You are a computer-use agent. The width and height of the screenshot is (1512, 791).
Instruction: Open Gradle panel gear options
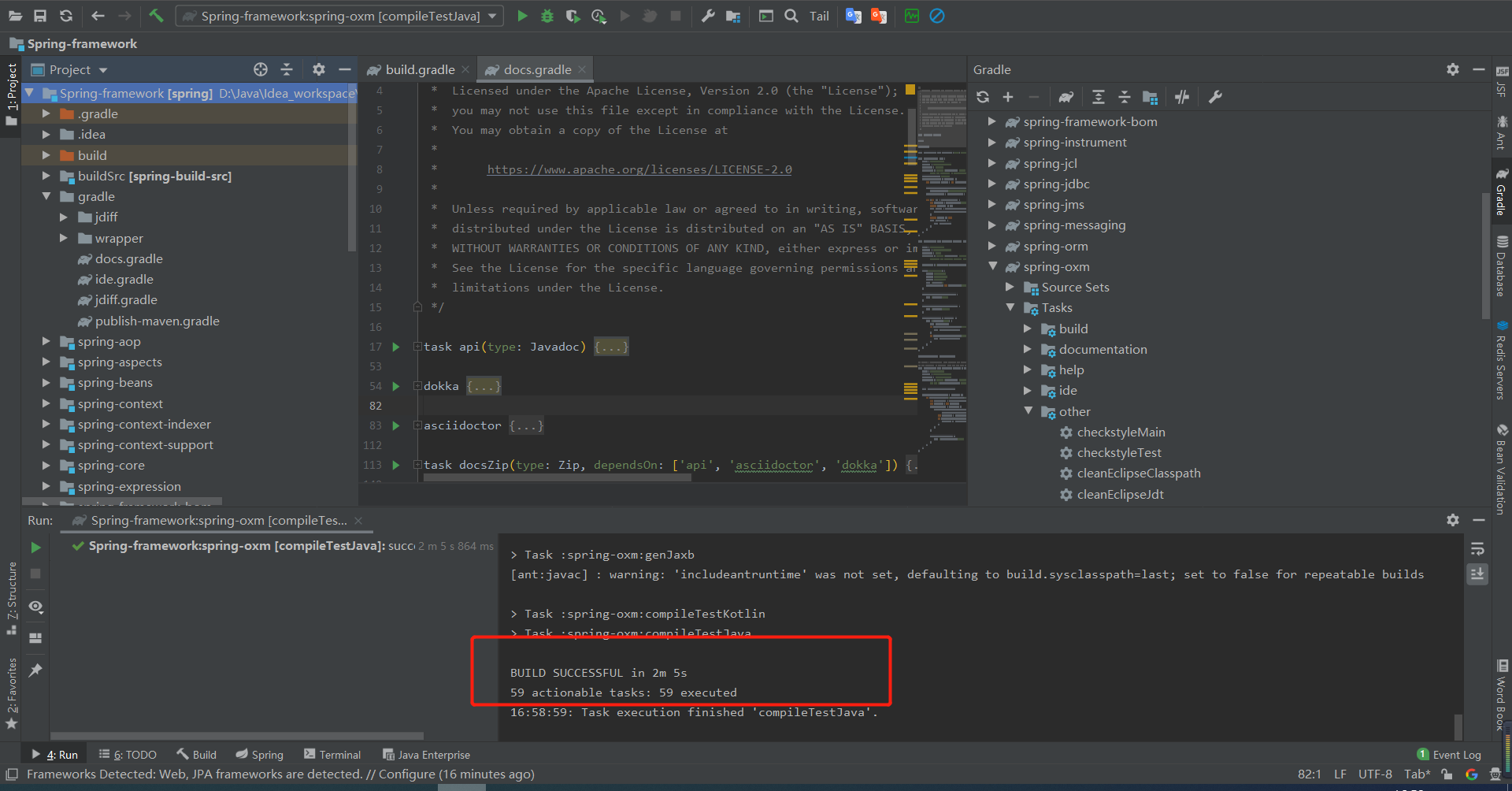point(1453,69)
